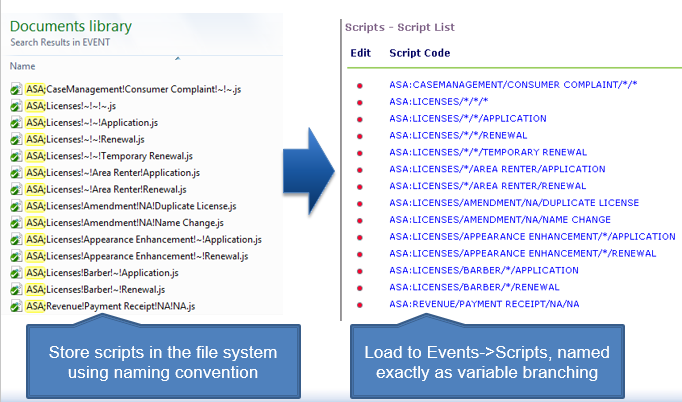
Task: Click the Script Code column header
Action: (x=419, y=53)
